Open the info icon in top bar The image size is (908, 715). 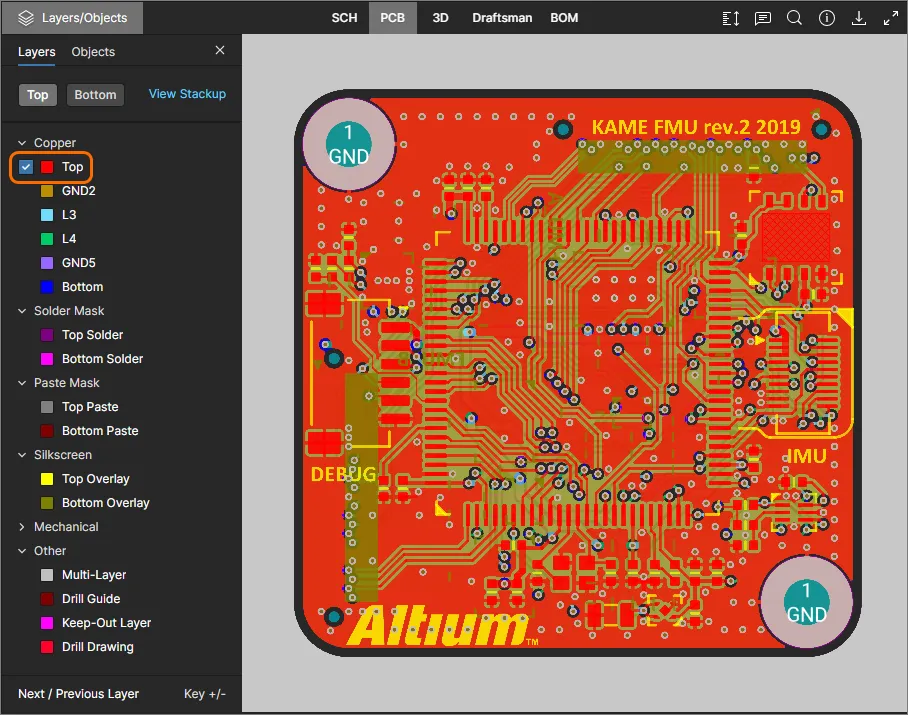(826, 18)
